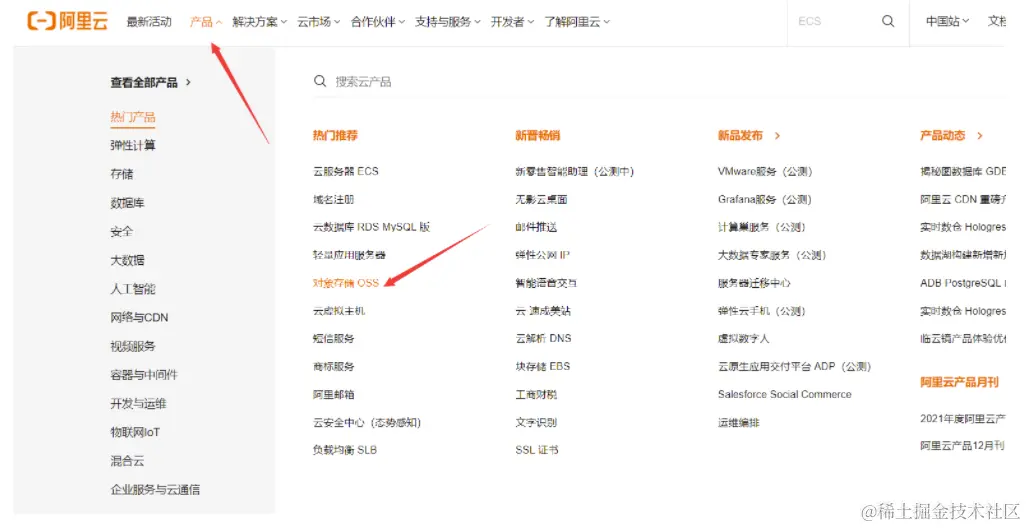Open 邮件推送 link
This screenshot has width=1027, height=528.
[536, 227]
